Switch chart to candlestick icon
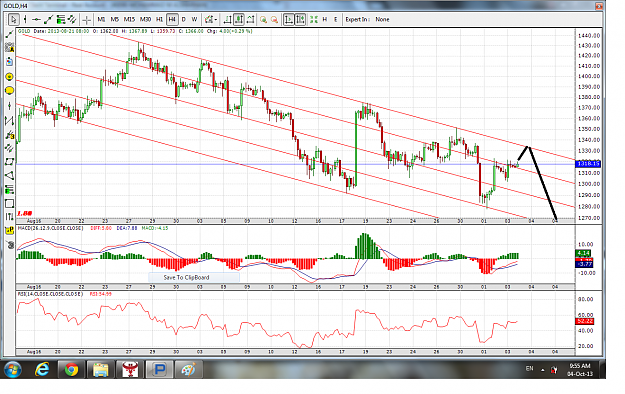625x394 pixels. [x=239, y=19]
